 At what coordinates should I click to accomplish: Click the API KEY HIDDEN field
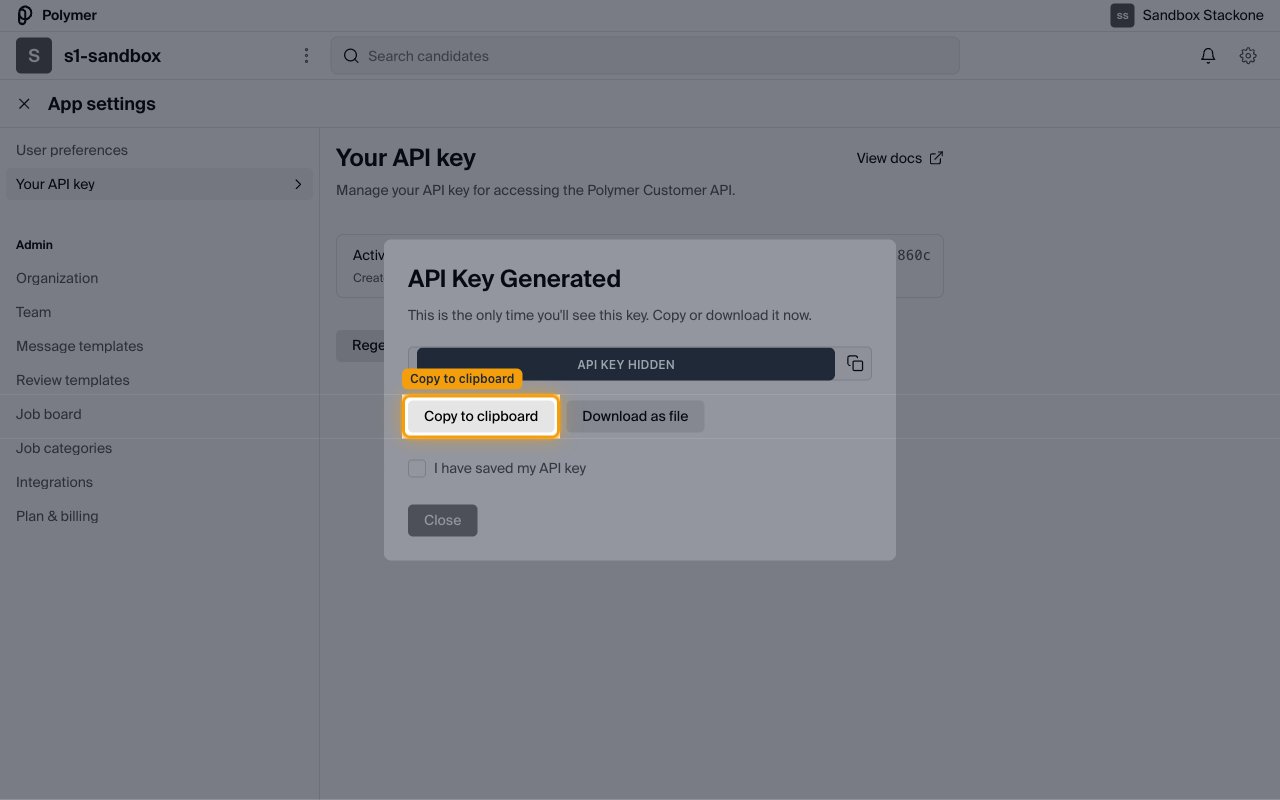click(626, 364)
